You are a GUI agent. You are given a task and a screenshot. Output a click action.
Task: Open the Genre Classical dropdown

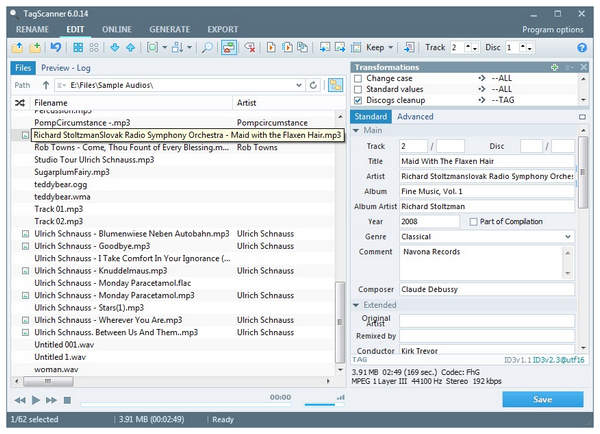568,237
